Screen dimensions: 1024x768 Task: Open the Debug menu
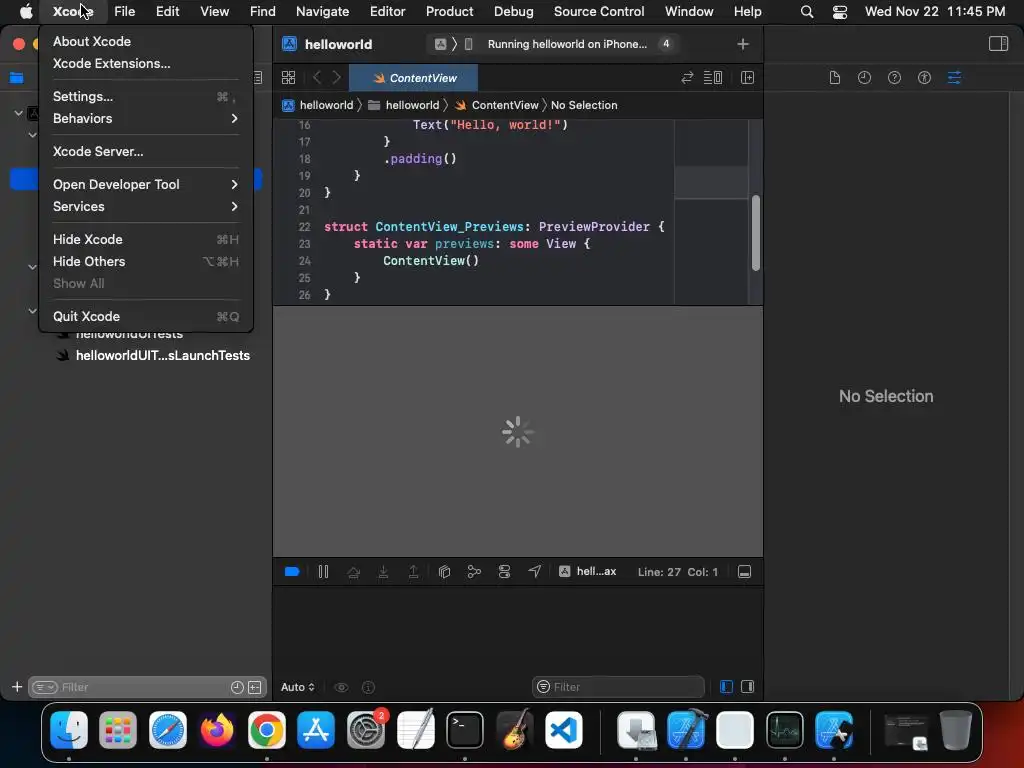513,11
